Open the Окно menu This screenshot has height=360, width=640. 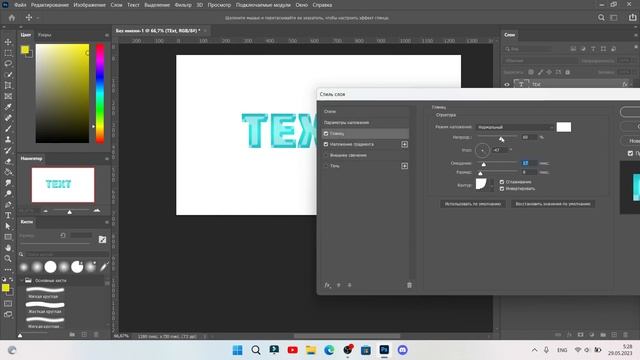click(302, 5)
